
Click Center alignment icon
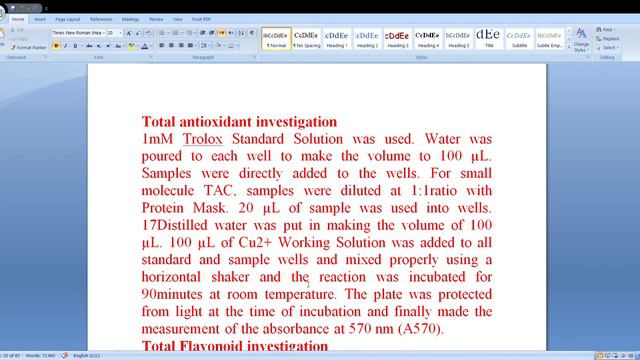coord(171,45)
